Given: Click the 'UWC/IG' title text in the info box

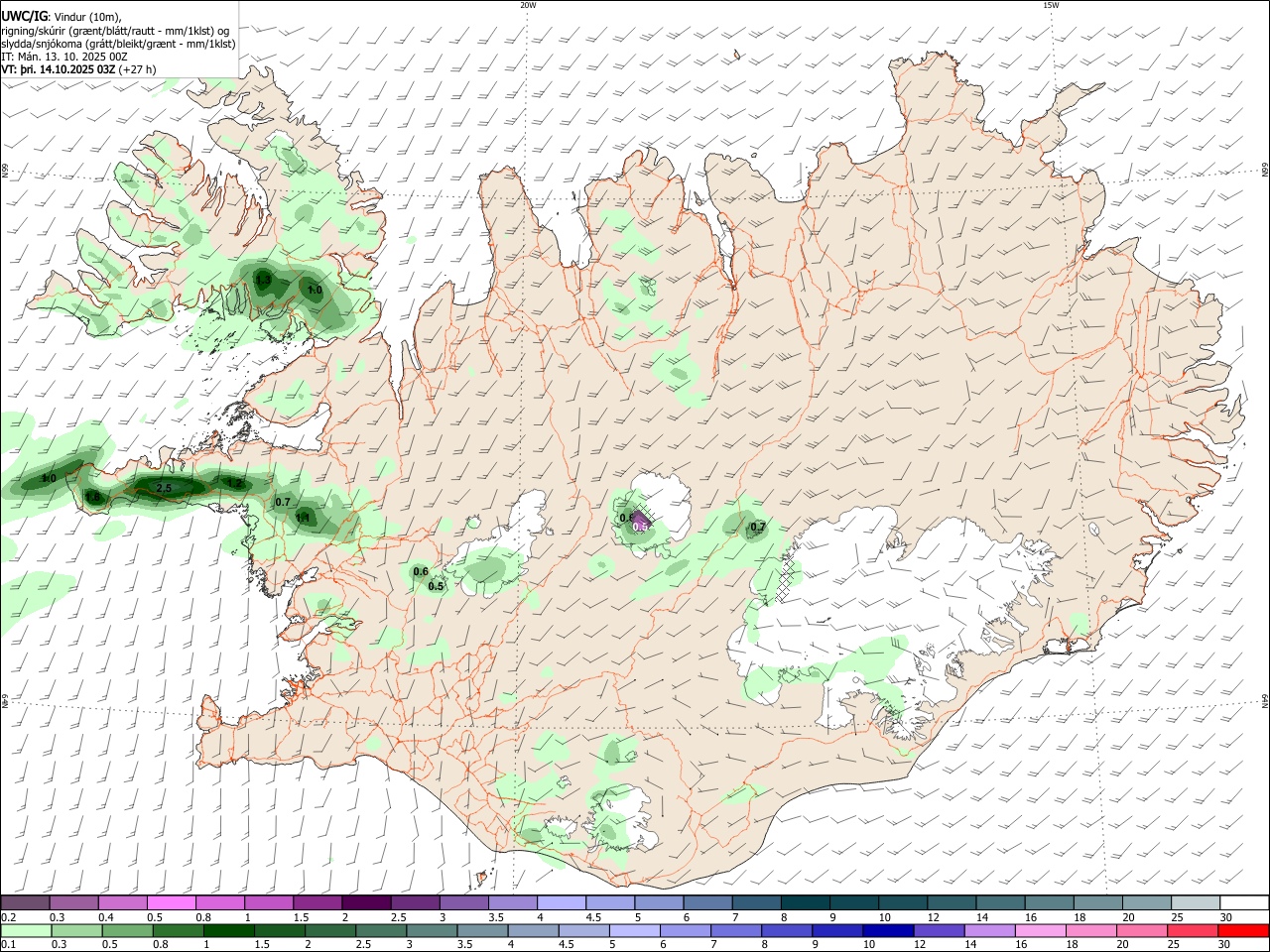Looking at the screenshot, I should [x=24, y=15].
